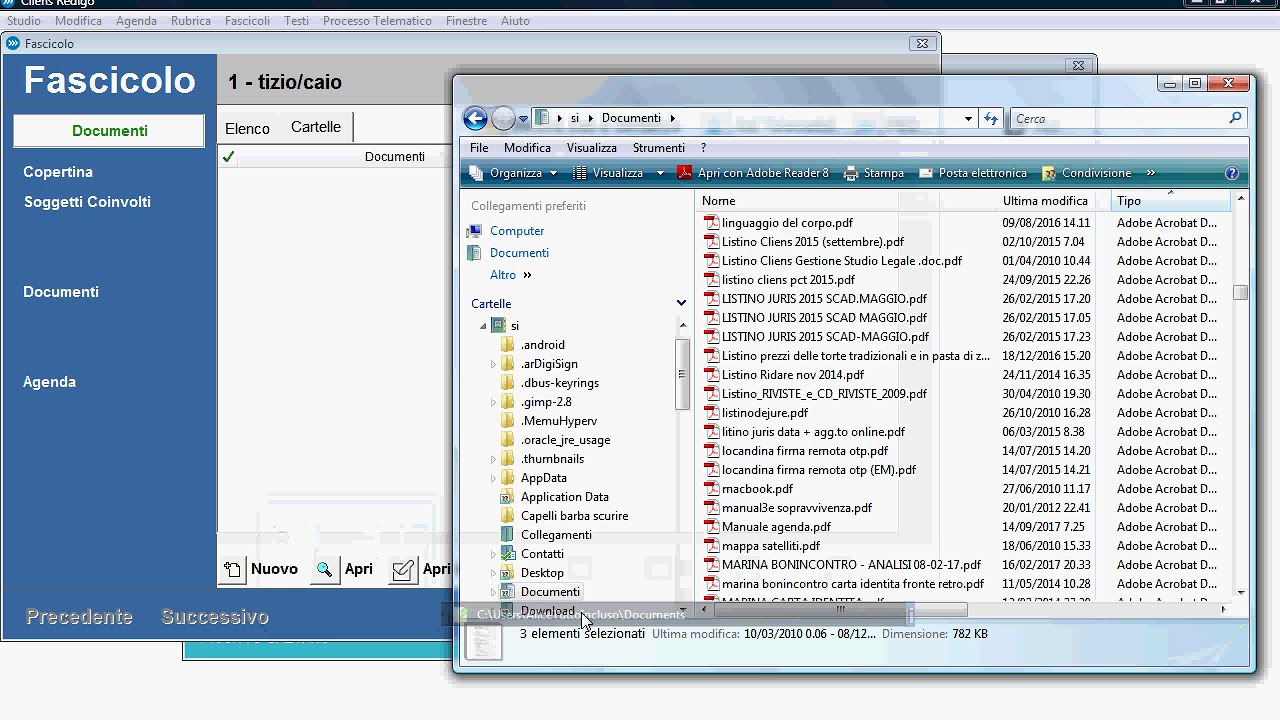Refresh the Explorer address bar location
Screen dimensions: 1280x720
(x=991, y=119)
